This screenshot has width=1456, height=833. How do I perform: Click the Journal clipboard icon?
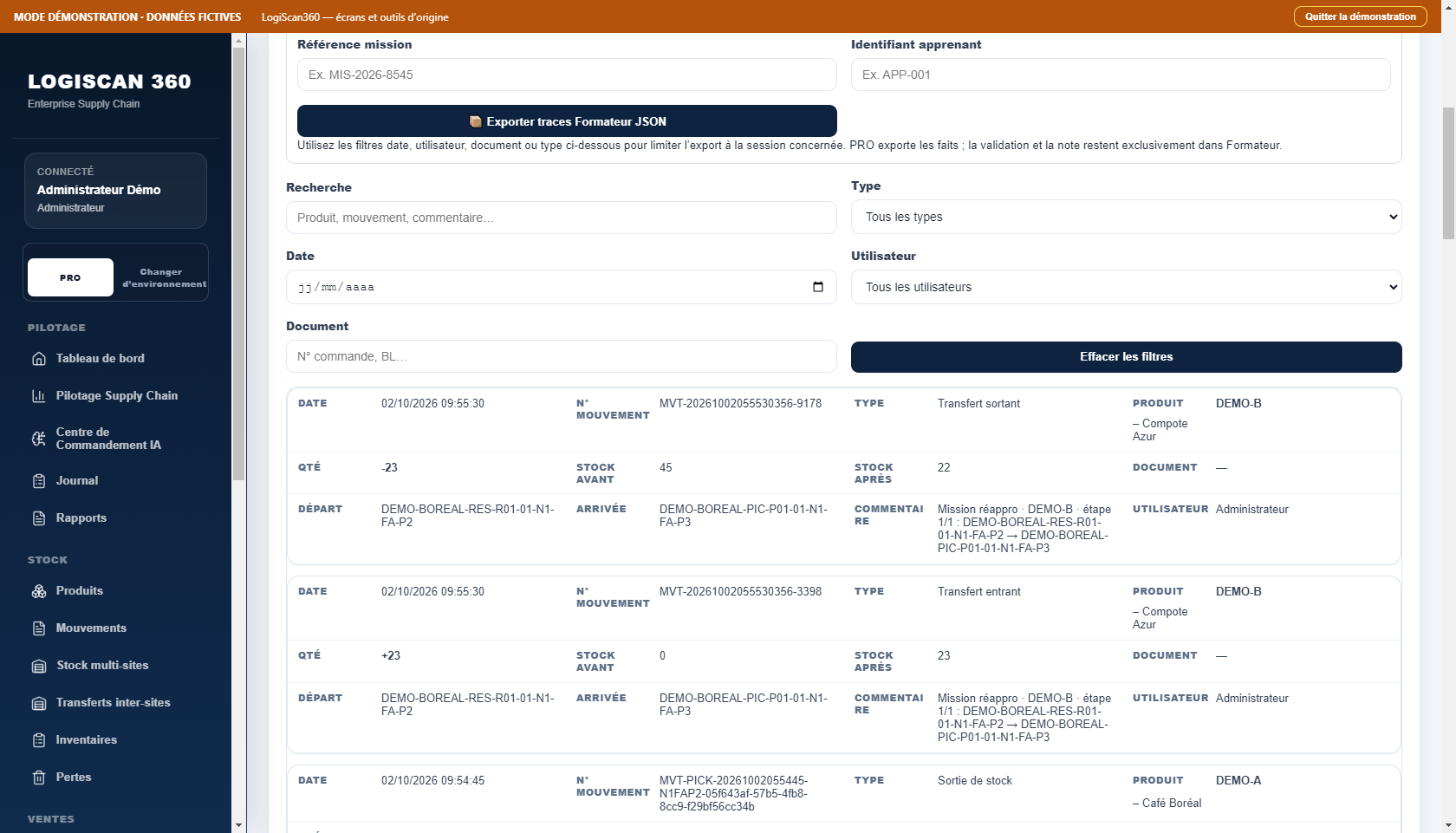[x=39, y=481]
